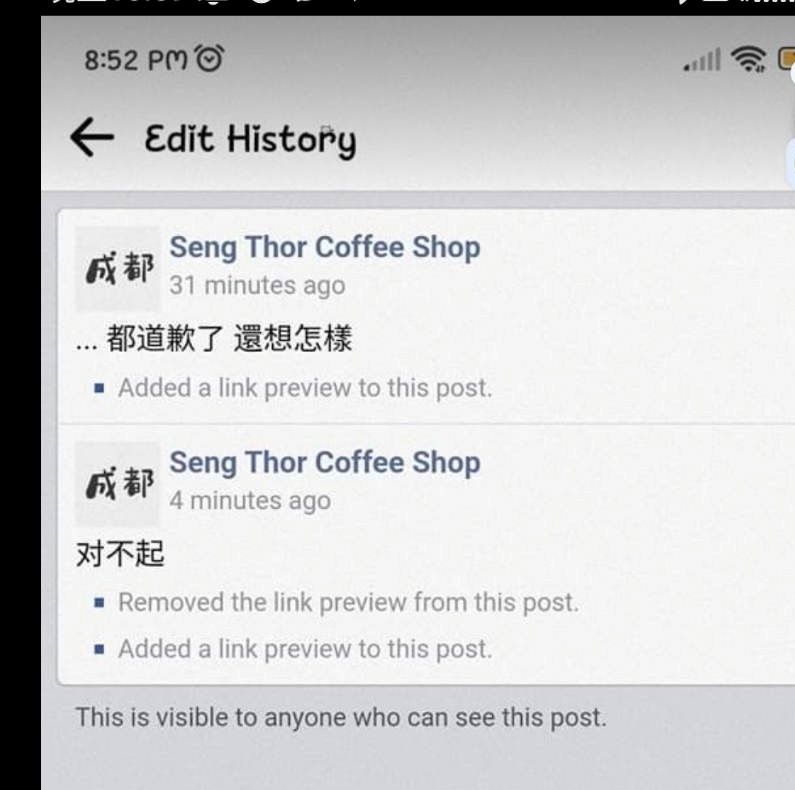Tap last 'Added a link preview' note
The height and width of the screenshot is (790, 795).
[305, 649]
